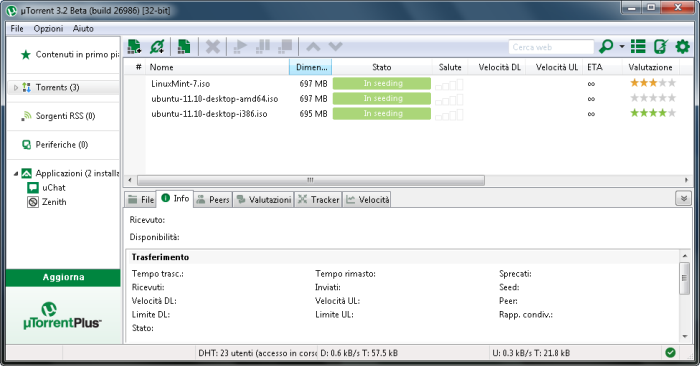700x366 pixels.
Task: Click LinuxMint-7.iso health bars icon
Action: [x=449, y=84]
